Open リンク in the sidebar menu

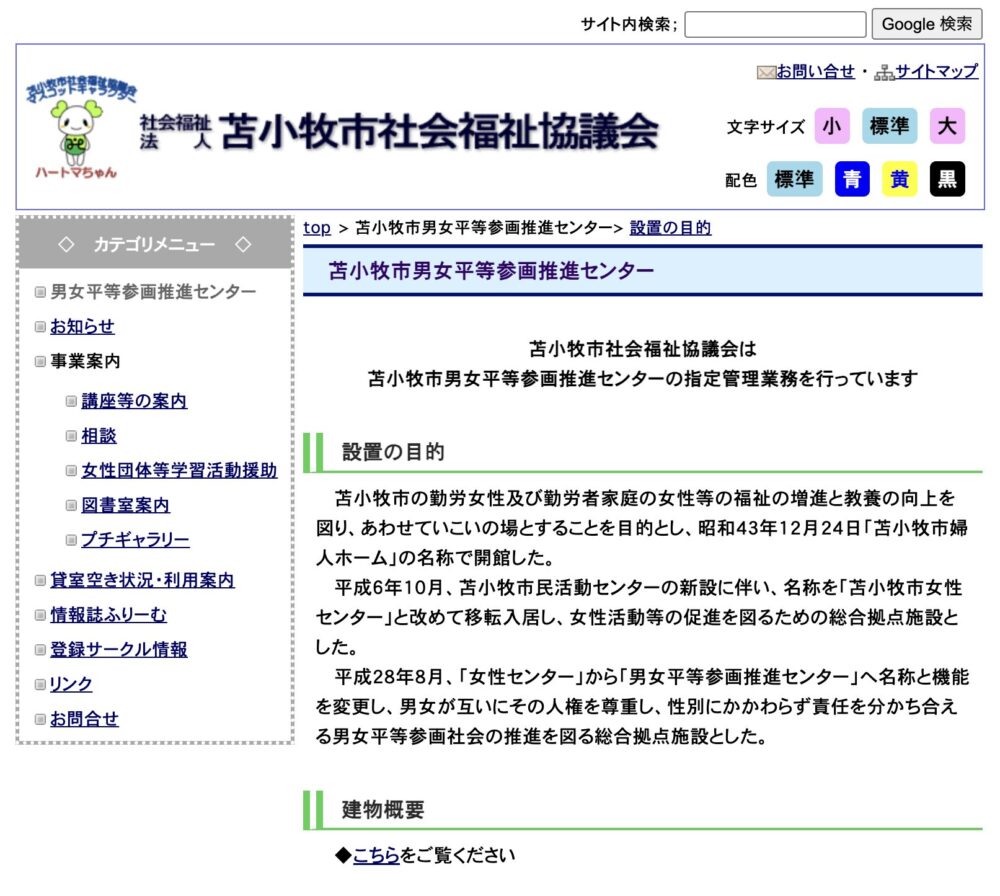[71, 684]
